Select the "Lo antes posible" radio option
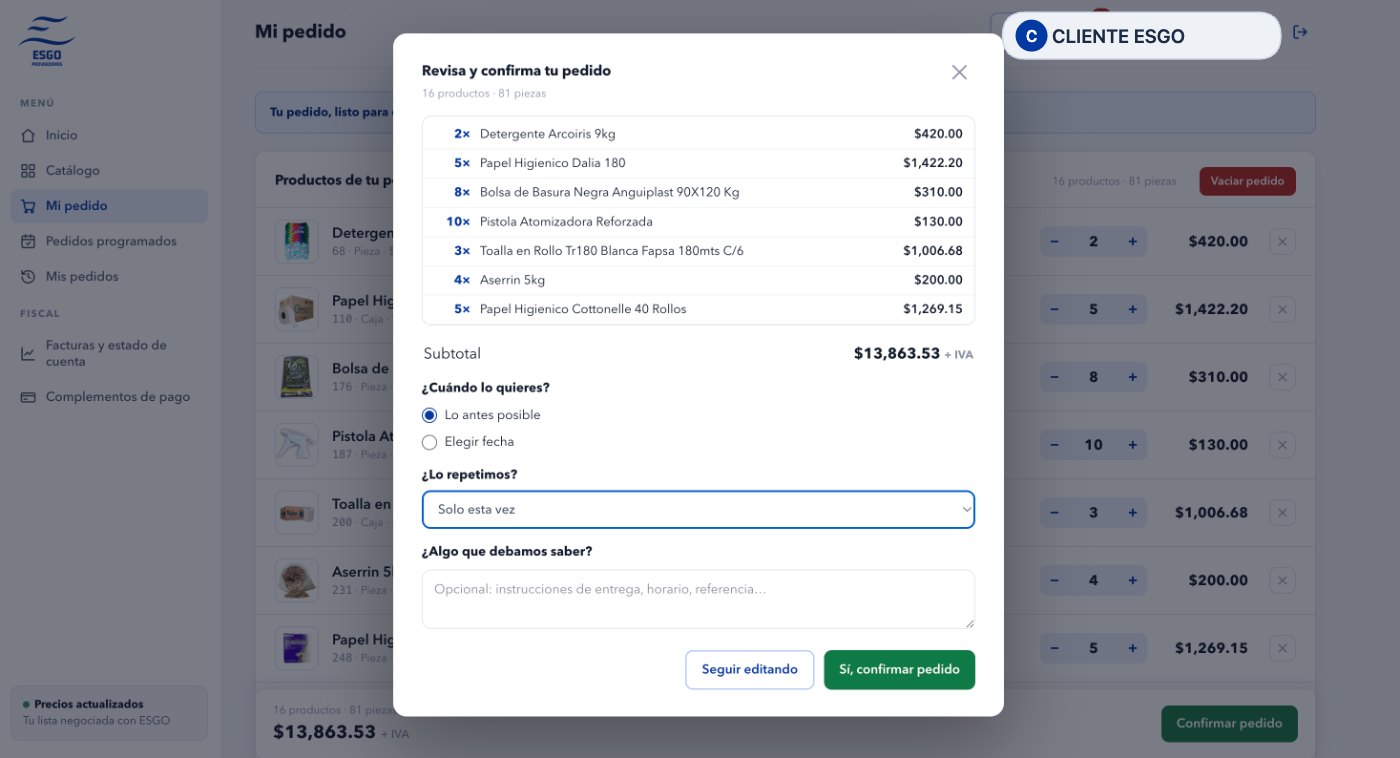The width and height of the screenshot is (1400, 758). [430, 415]
